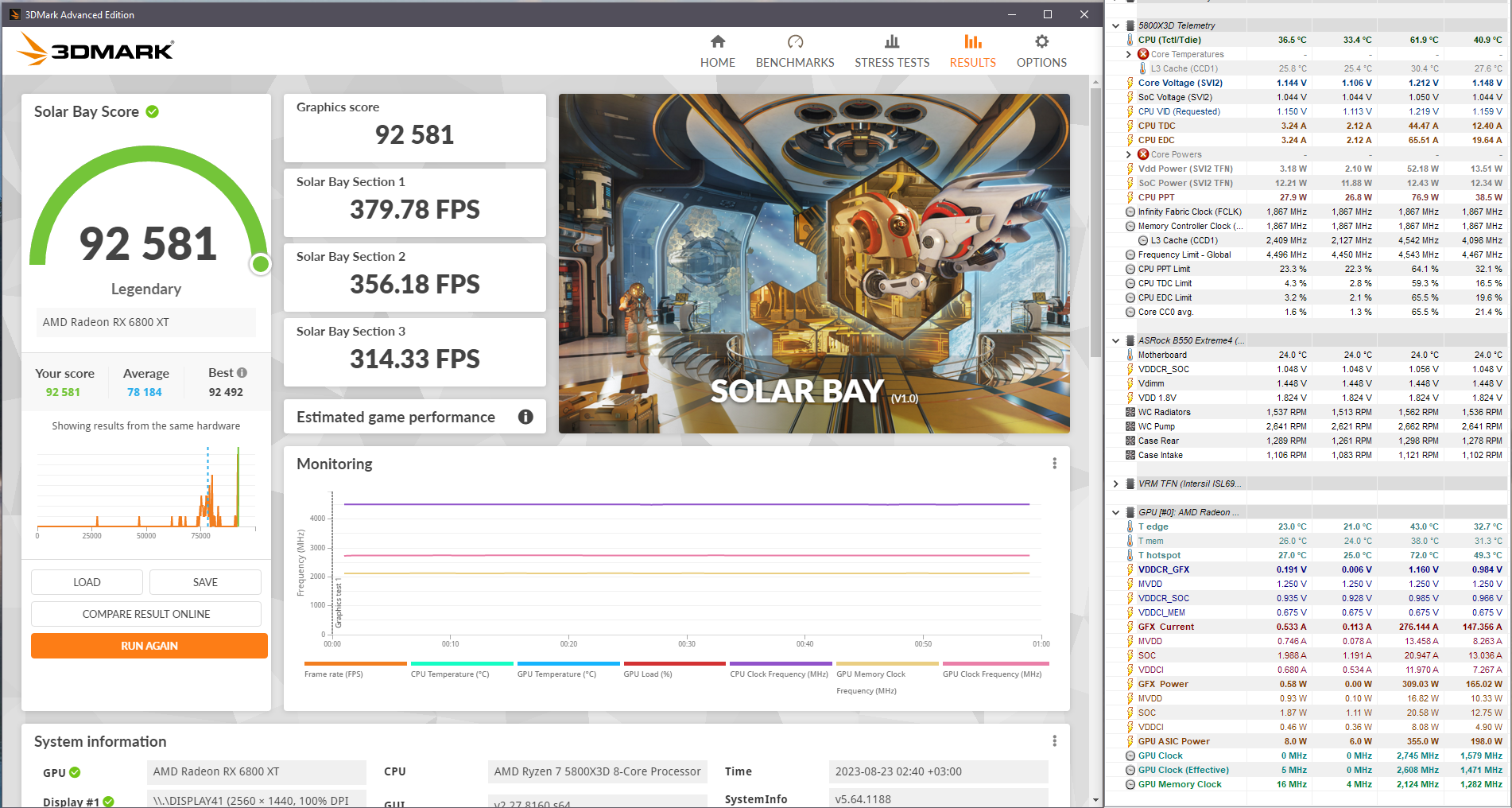Select the GPU Clock (Effective) row label
The image size is (1512, 808).
[1183, 770]
